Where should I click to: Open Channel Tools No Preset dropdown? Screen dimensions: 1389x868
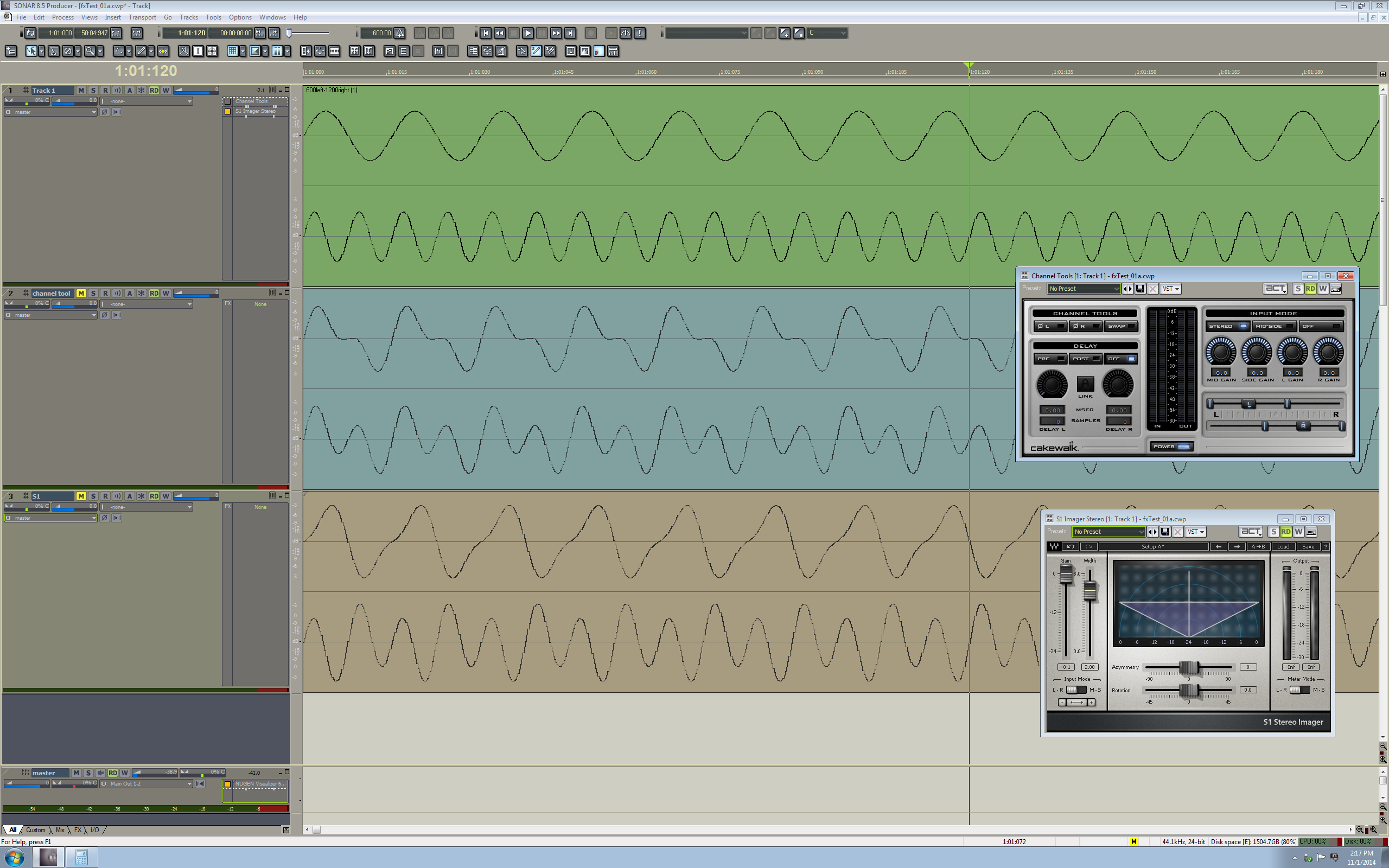[x=1084, y=289]
